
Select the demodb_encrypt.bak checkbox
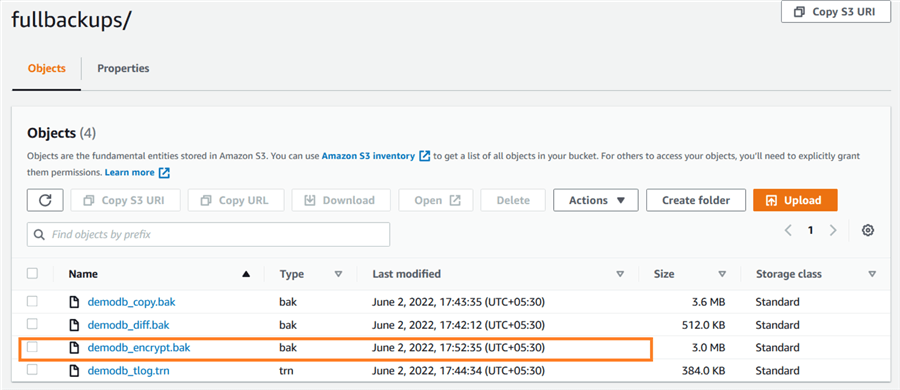point(33,347)
